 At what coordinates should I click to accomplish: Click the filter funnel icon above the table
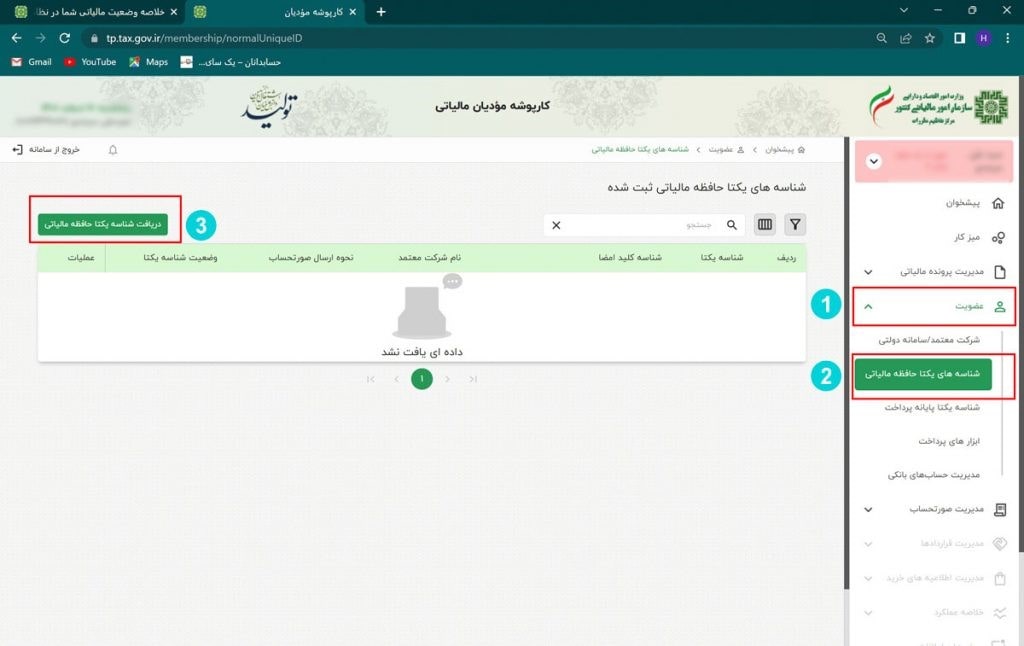tap(795, 225)
